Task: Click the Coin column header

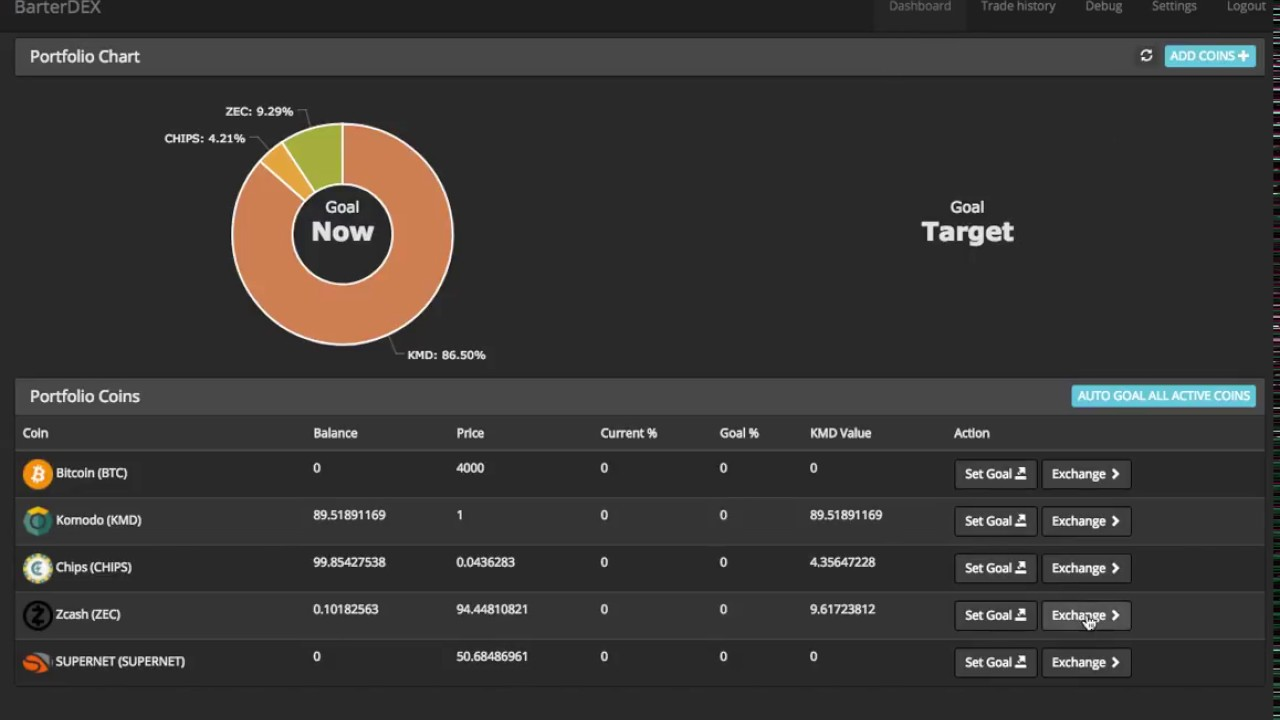Action: click(x=35, y=433)
